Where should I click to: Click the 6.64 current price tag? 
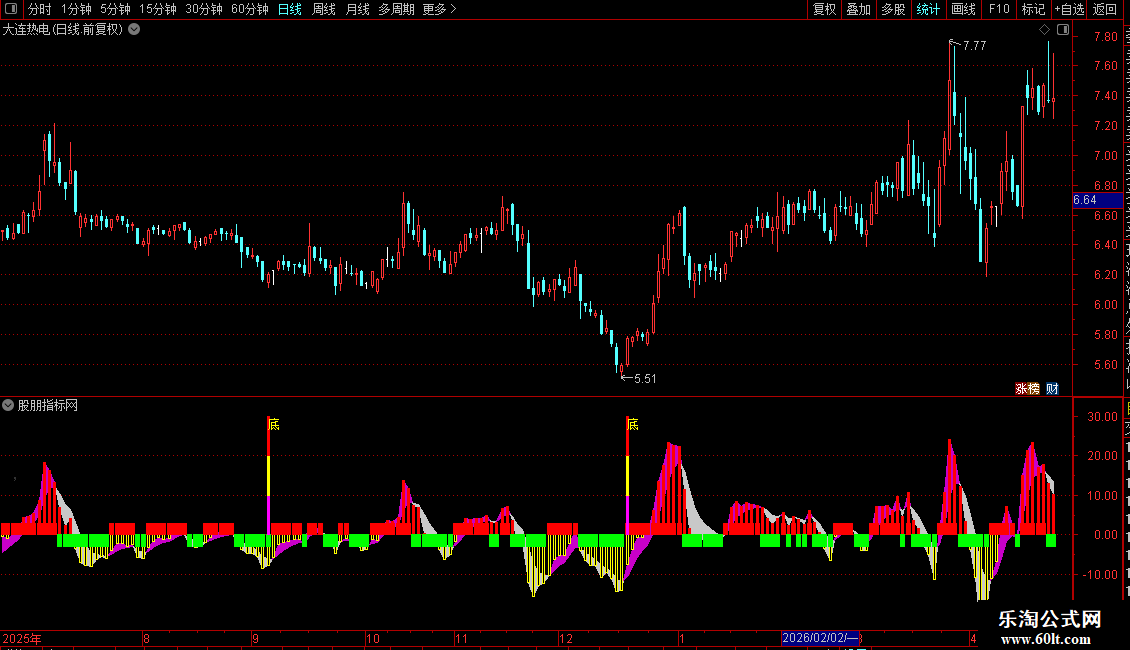coord(1097,200)
